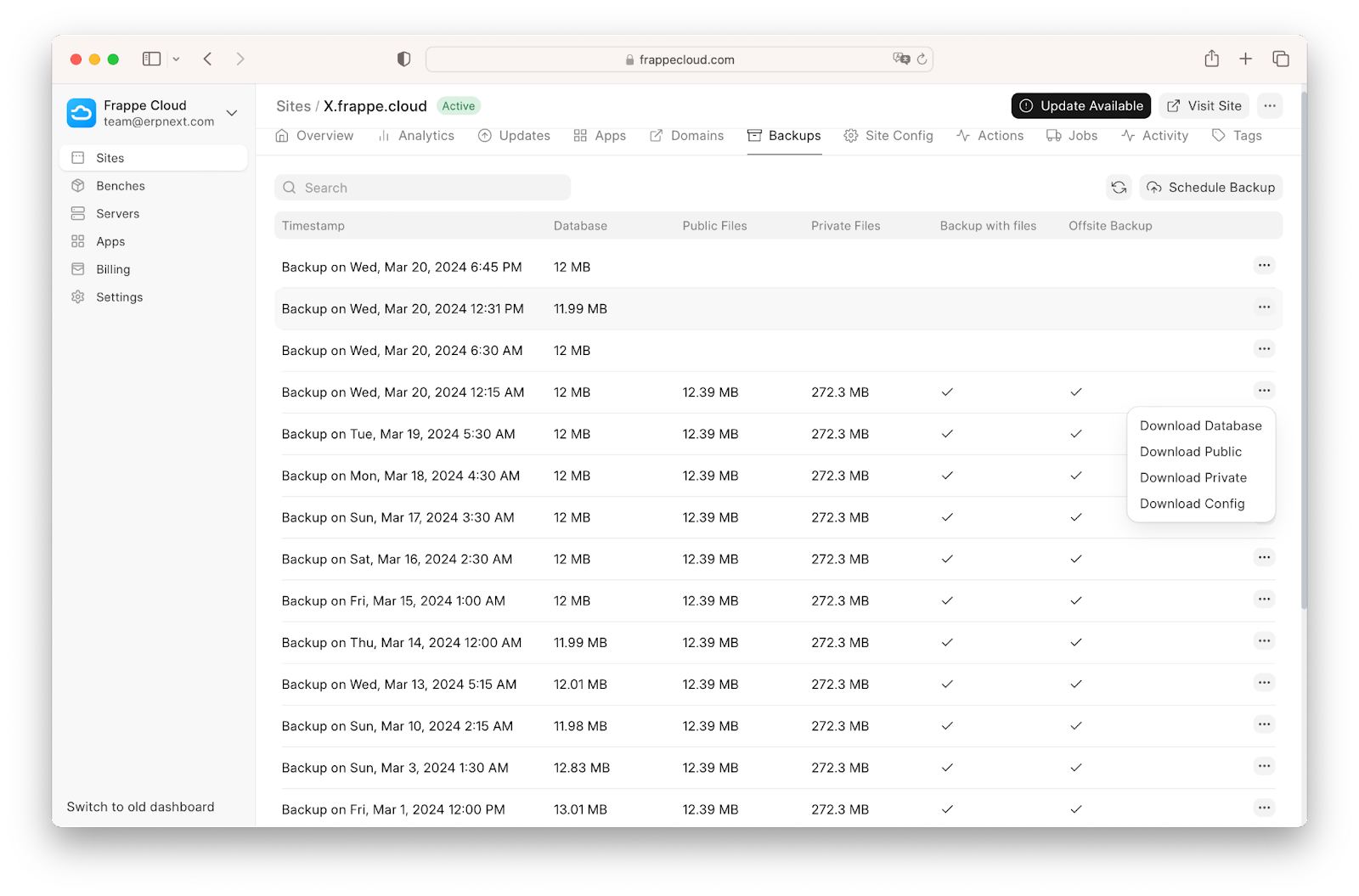The height and width of the screenshot is (896, 1359).
Task: Reload page using address bar icon
Action: pyautogui.click(x=922, y=59)
